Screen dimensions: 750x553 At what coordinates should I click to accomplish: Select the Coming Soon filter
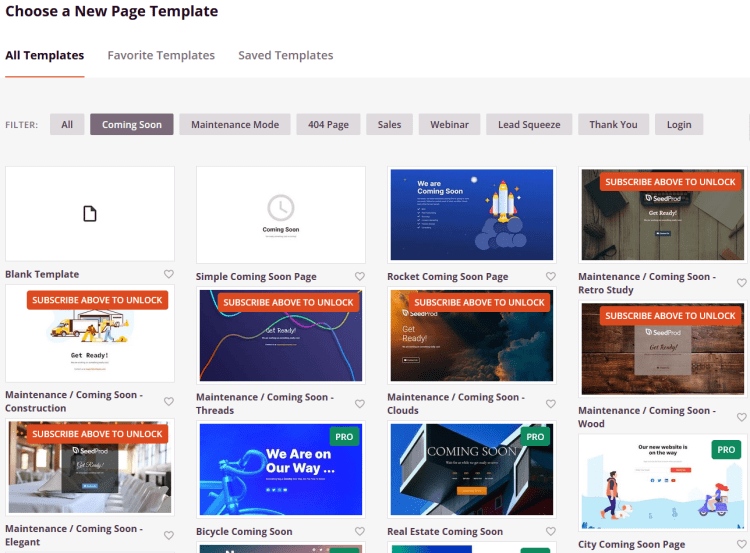point(132,124)
